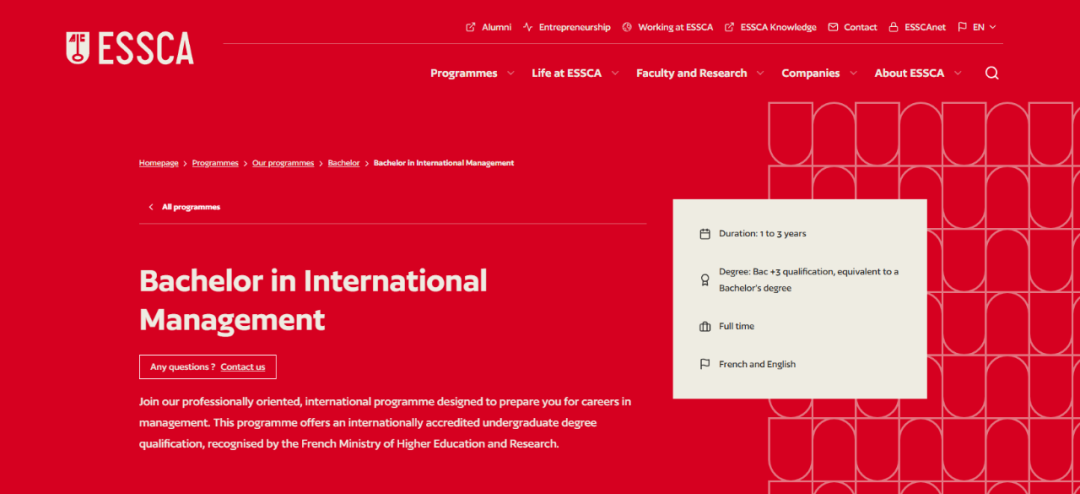Click Homepage in the breadcrumb
This screenshot has width=1080, height=494.
[x=158, y=163]
